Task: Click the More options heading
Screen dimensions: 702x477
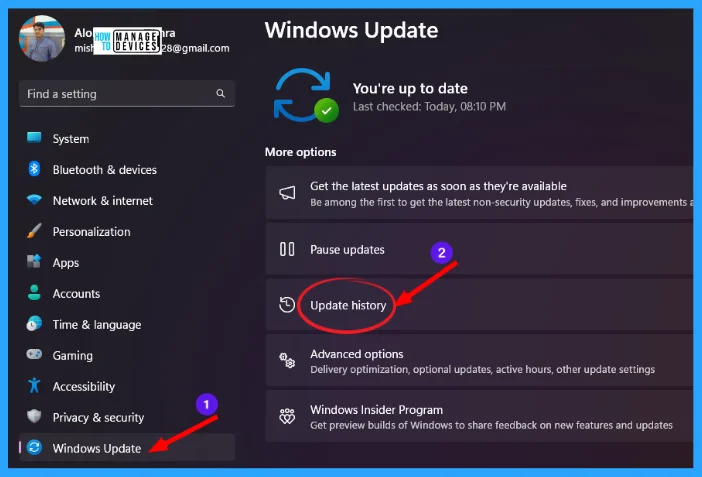Action: (300, 152)
